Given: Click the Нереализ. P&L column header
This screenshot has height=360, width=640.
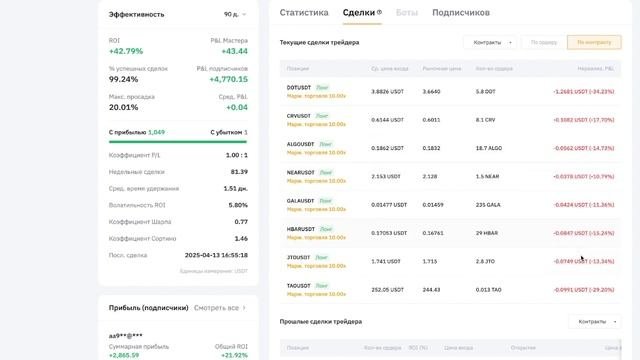Looking at the screenshot, I should click(596, 69).
